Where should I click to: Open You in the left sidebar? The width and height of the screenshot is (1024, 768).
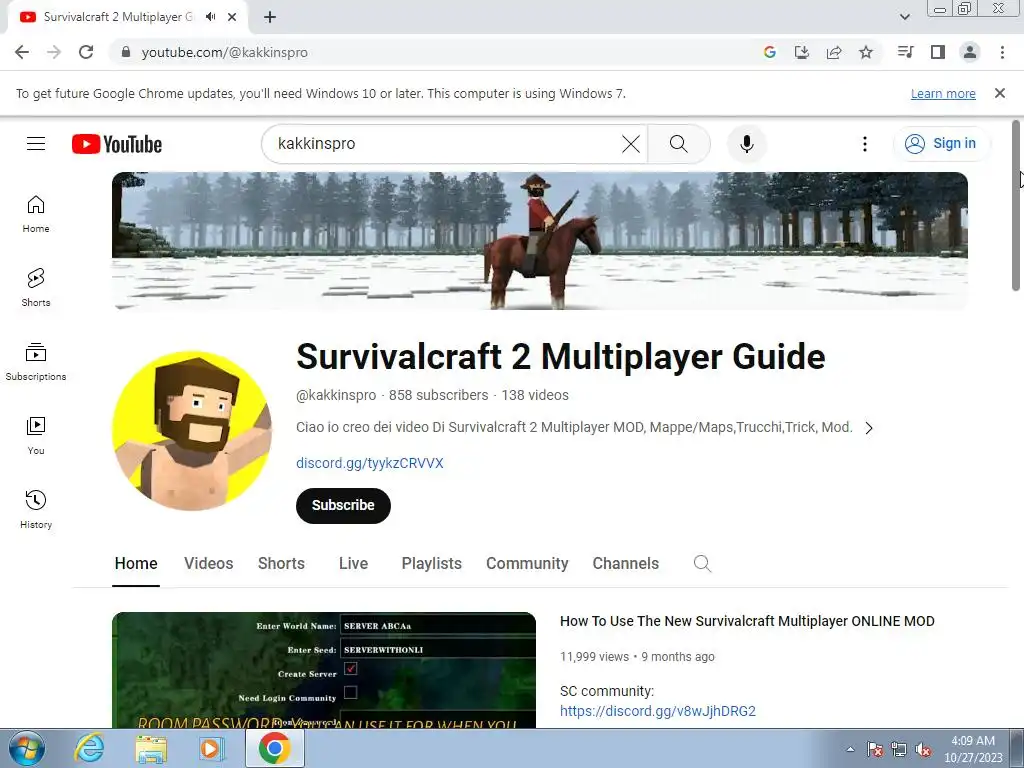[36, 436]
